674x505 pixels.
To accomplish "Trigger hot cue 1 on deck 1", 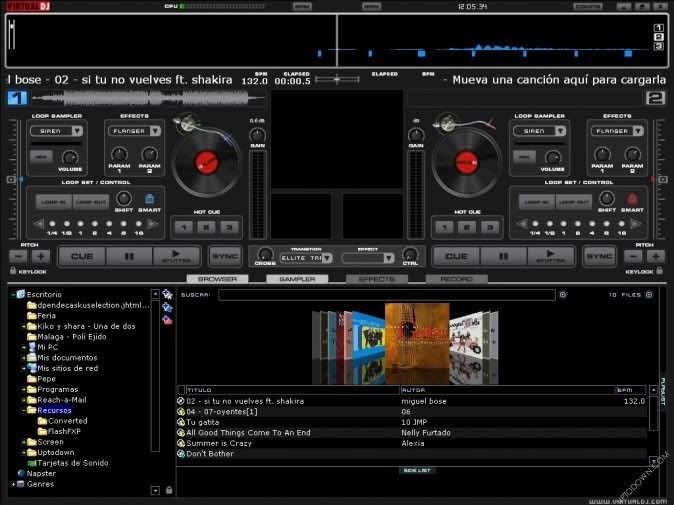I will click(x=184, y=227).
